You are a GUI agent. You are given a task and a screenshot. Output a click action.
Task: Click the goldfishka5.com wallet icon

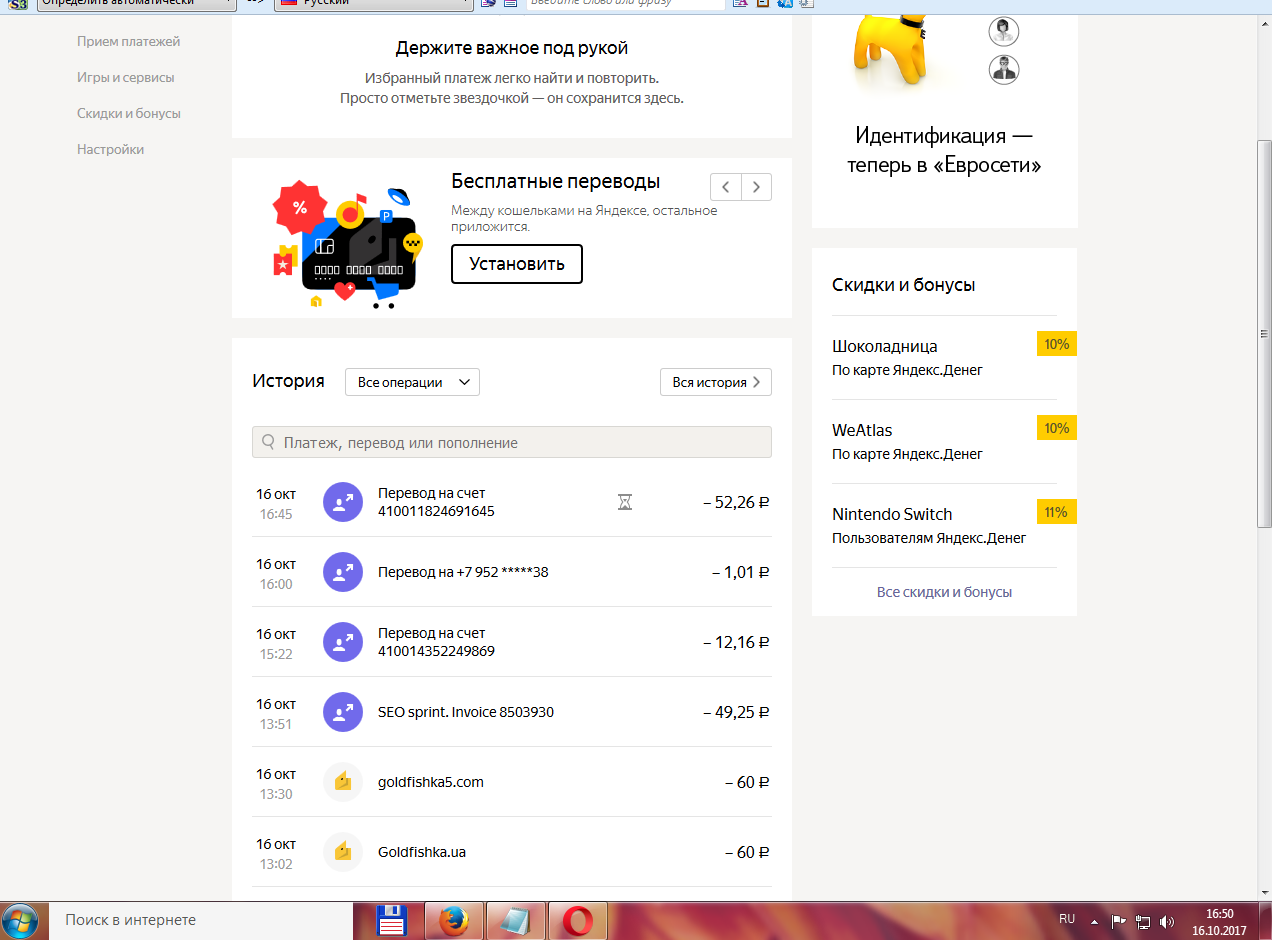pyautogui.click(x=343, y=782)
